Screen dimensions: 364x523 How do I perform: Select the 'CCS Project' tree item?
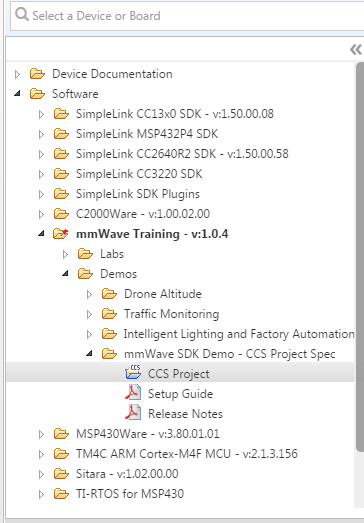click(180, 372)
